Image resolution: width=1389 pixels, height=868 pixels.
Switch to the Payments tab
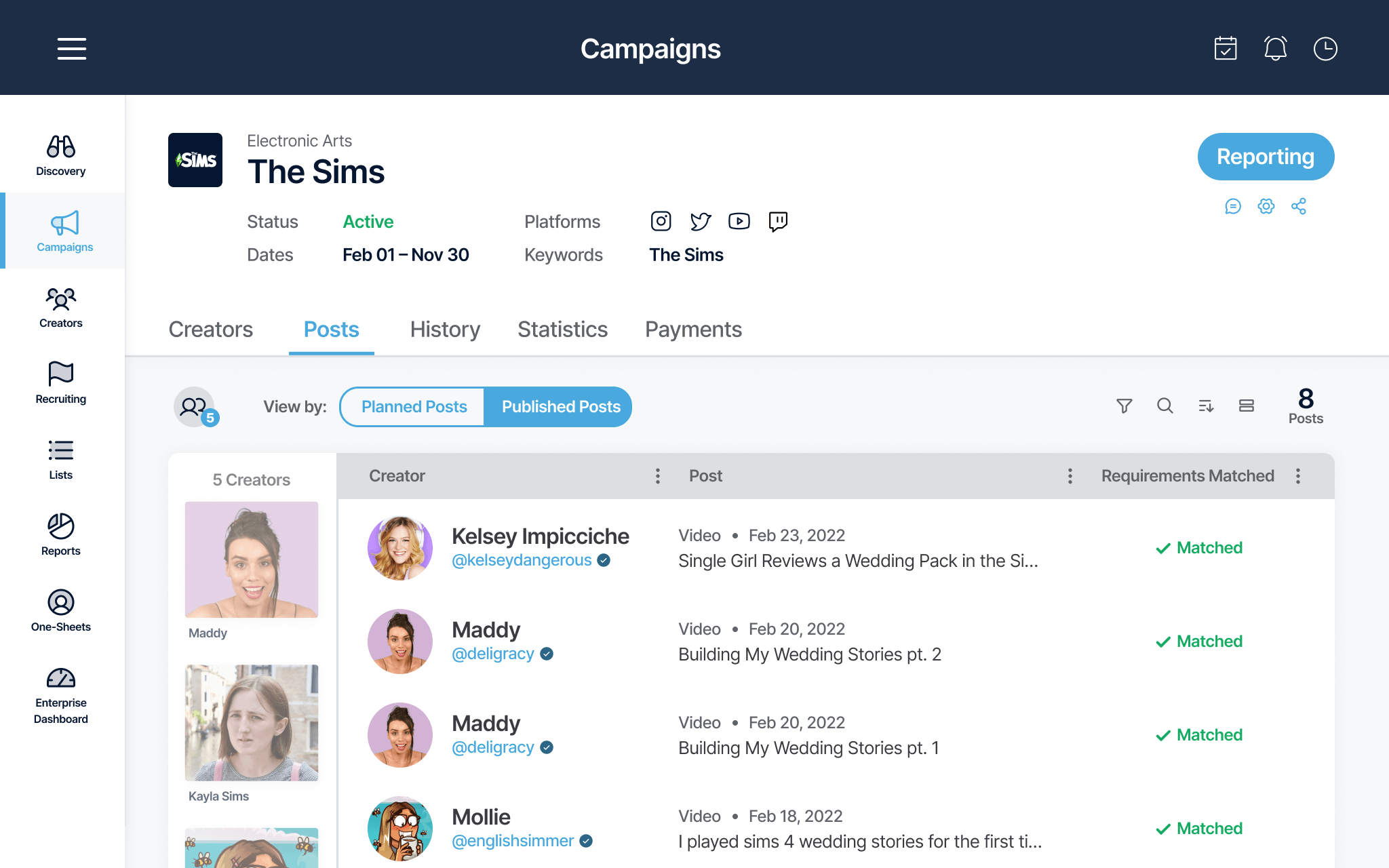click(693, 330)
